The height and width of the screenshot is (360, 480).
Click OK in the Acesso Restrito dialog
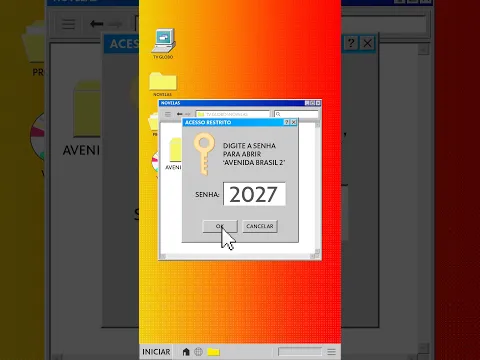coord(220,226)
